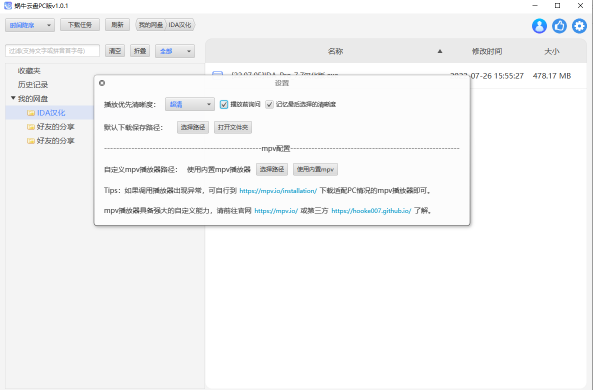Toggle the 播放前询问 checkbox

tap(224, 104)
